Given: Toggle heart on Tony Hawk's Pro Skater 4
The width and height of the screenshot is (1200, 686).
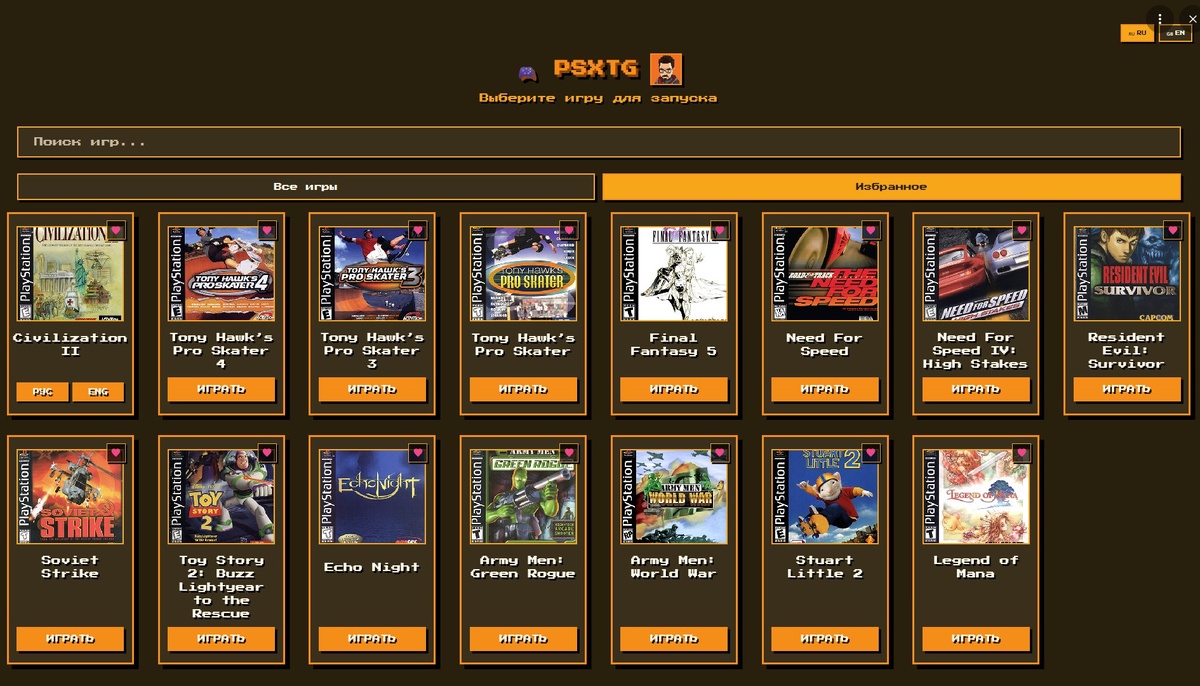Looking at the screenshot, I should [x=266, y=230].
